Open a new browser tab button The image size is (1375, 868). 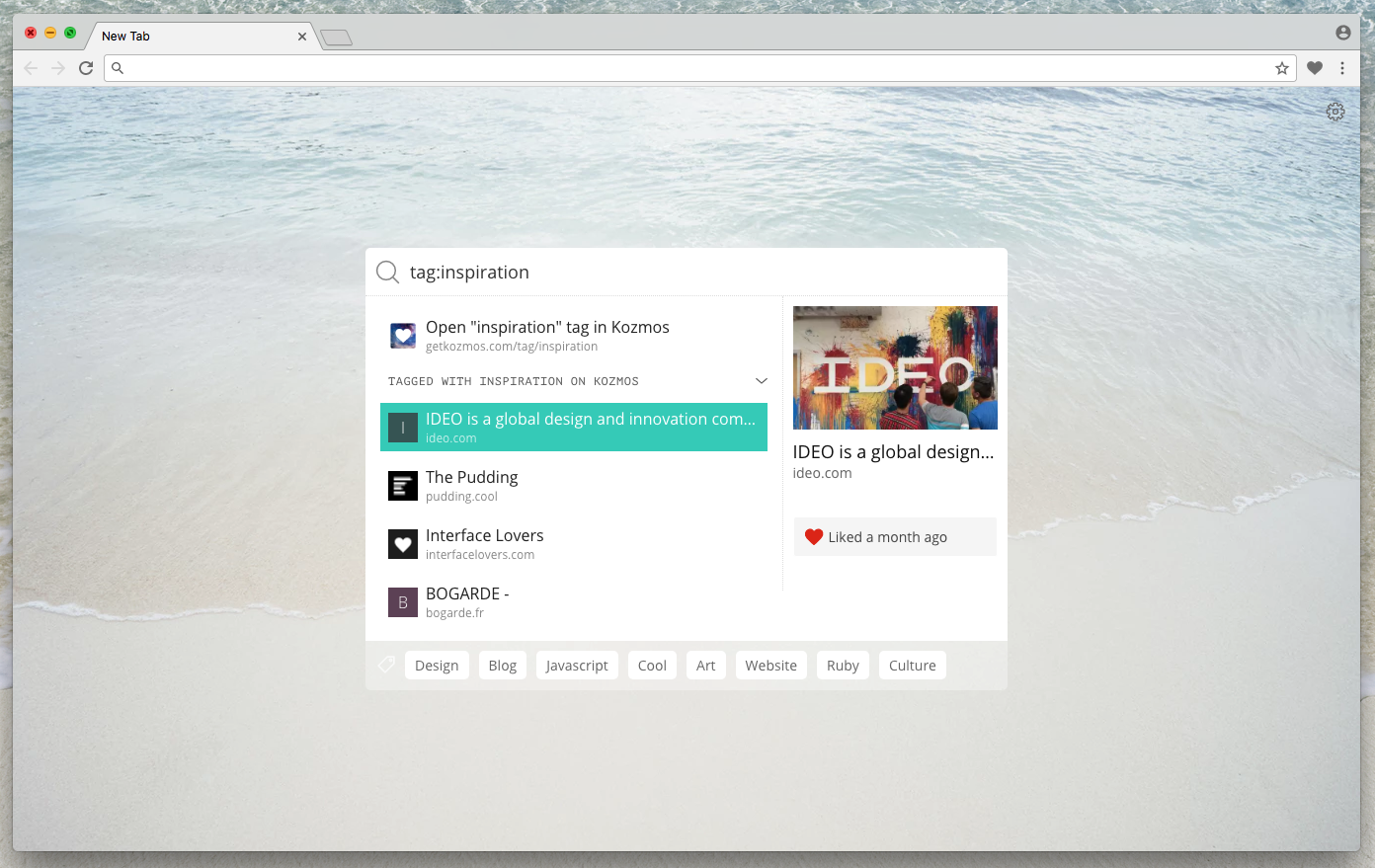tap(336, 39)
